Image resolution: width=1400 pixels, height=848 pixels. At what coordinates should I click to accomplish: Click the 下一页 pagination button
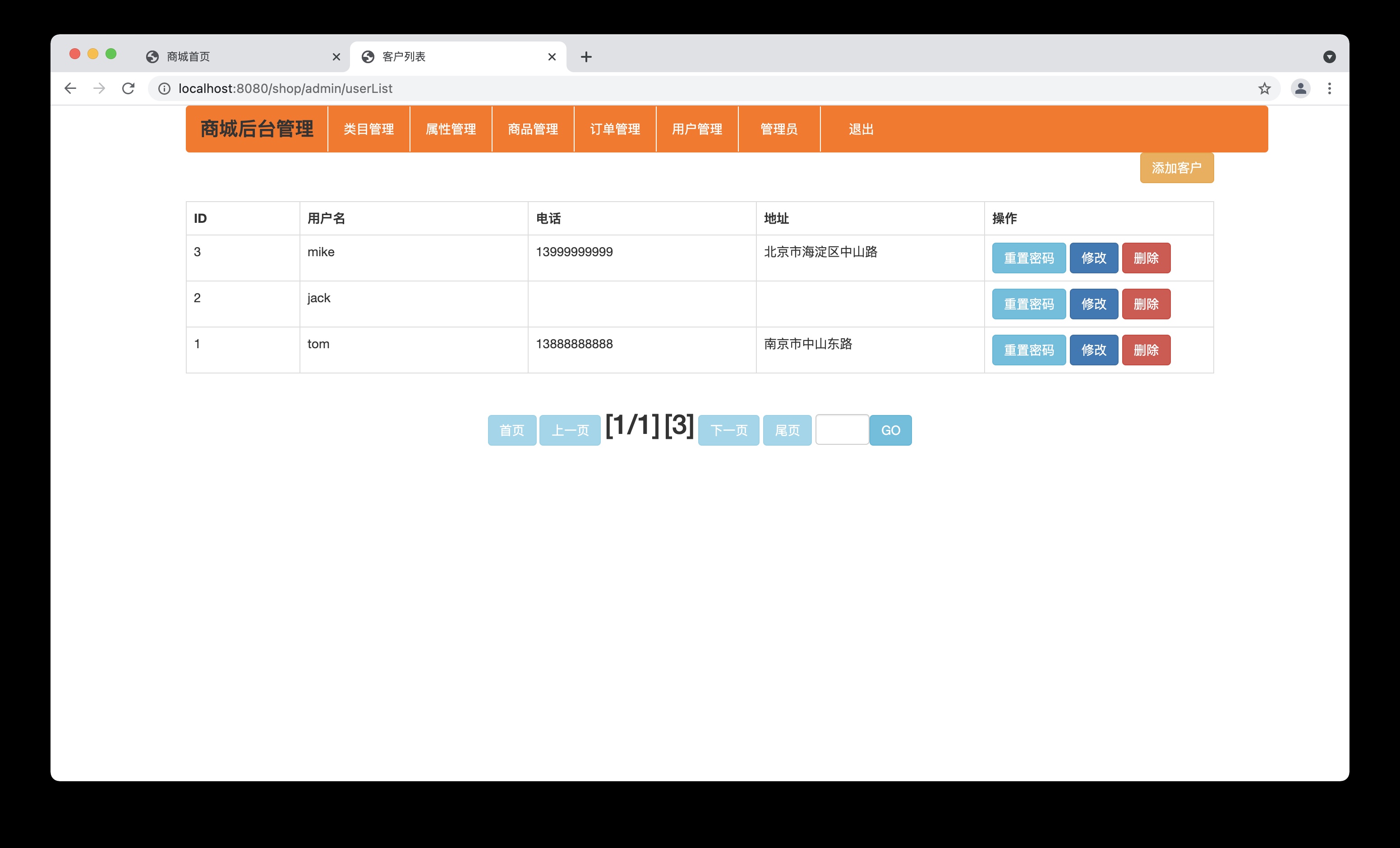pyautogui.click(x=728, y=430)
